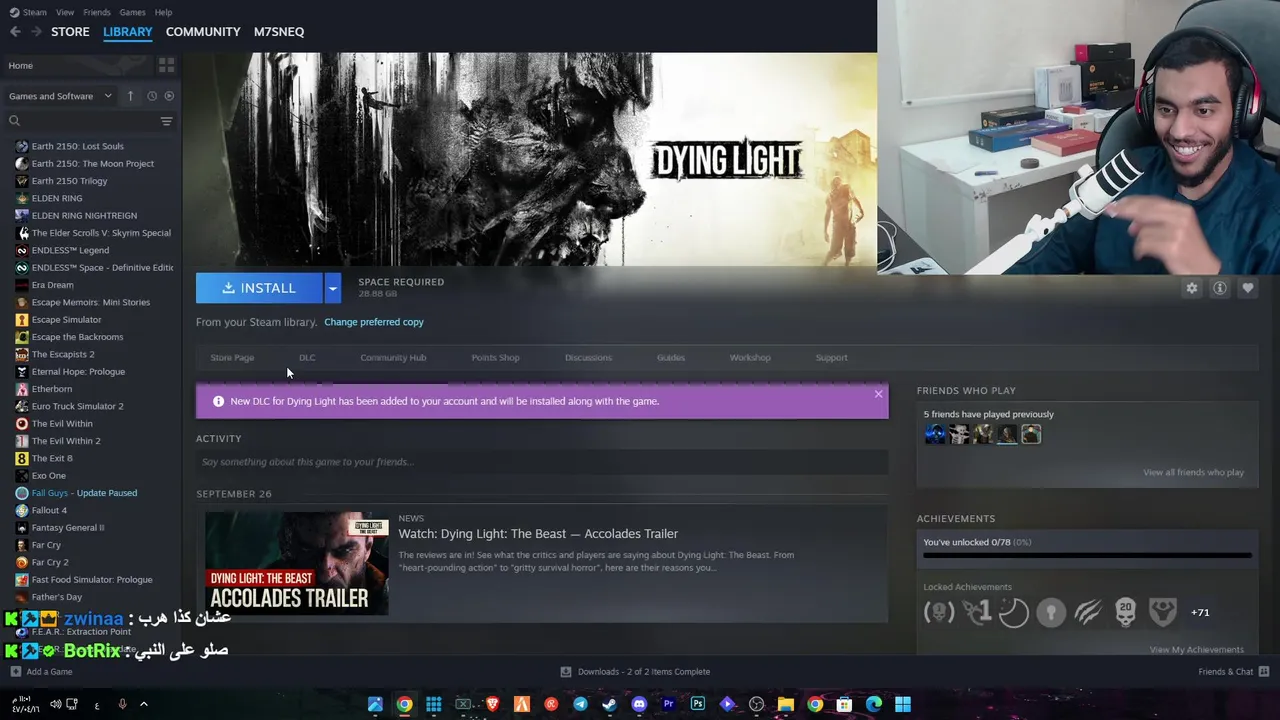Show the game info icon
The width and height of the screenshot is (1280, 720).
coord(1220,288)
